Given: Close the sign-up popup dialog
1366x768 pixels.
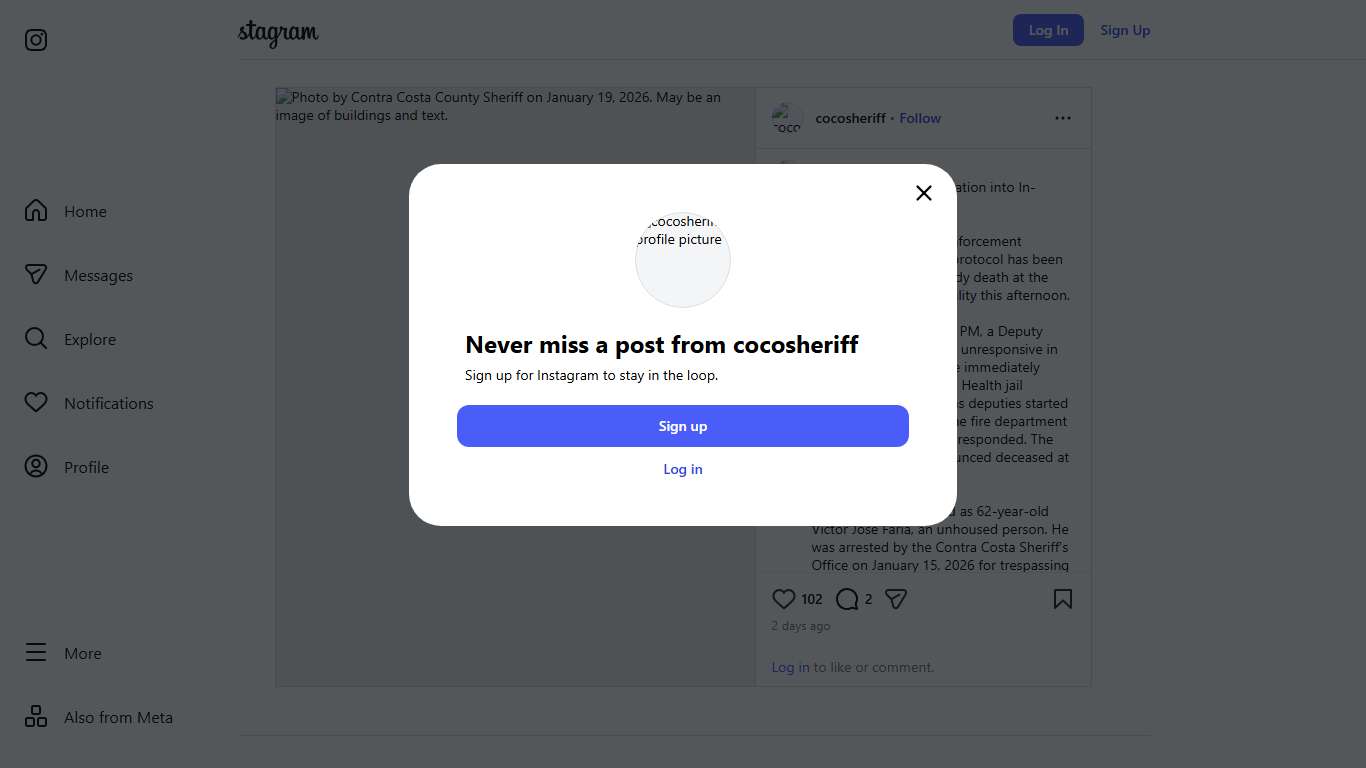Looking at the screenshot, I should [924, 193].
